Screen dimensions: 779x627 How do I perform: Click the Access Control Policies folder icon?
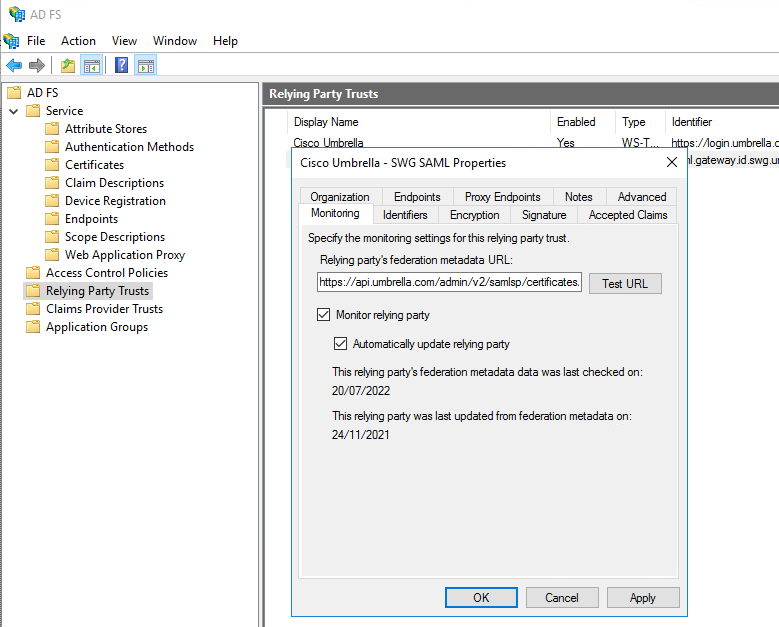[x=33, y=272]
